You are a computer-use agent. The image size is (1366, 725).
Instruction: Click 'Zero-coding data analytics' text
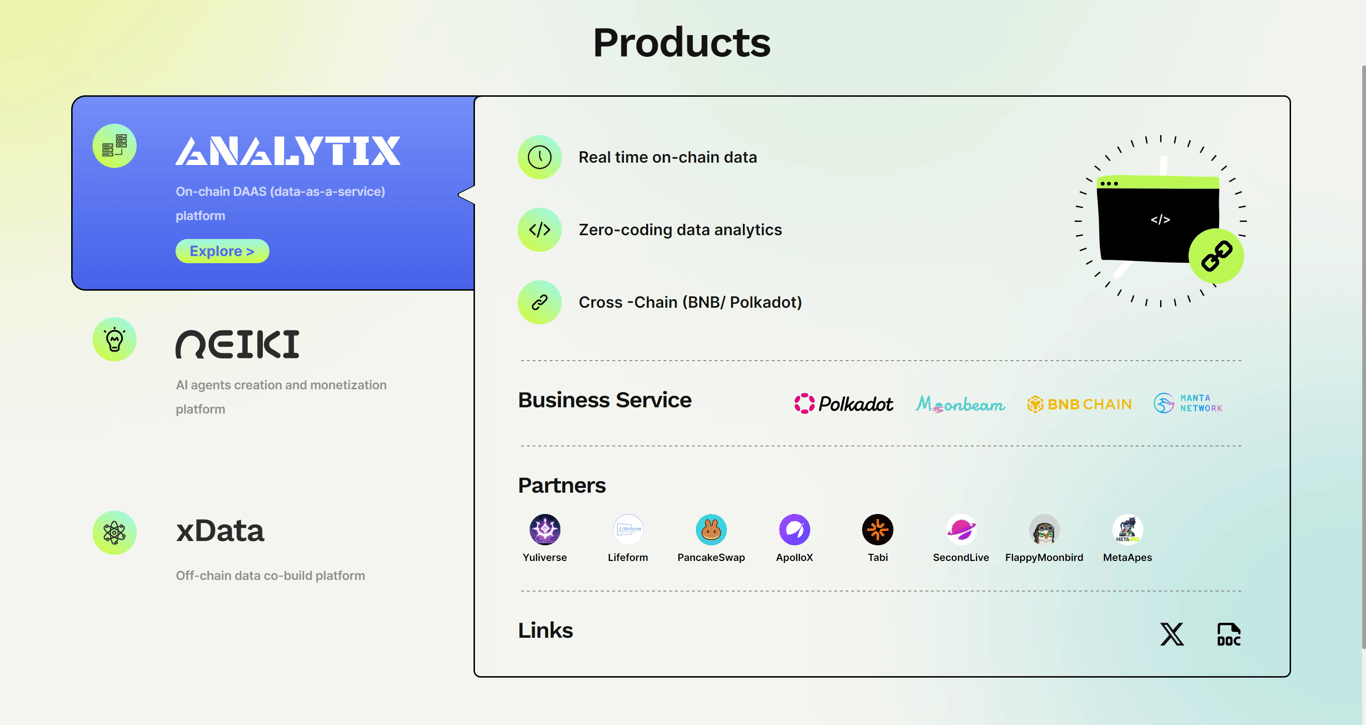(680, 230)
